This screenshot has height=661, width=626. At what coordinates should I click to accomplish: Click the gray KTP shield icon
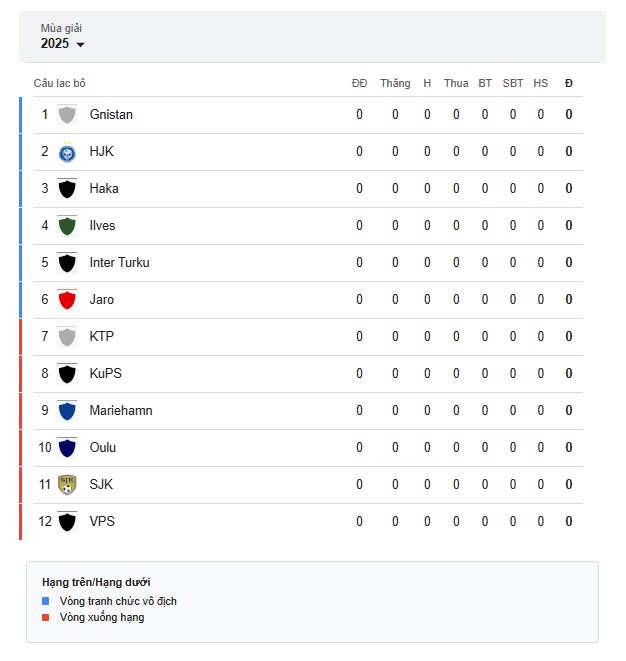click(x=67, y=336)
